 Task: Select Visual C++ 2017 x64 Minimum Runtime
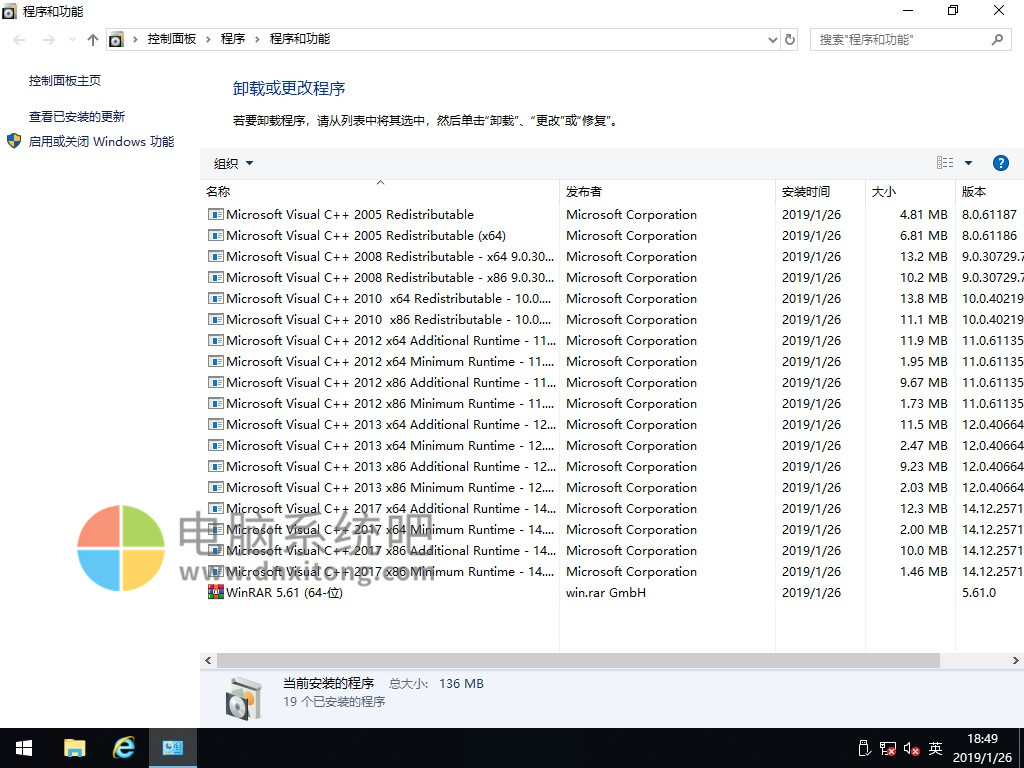(611, 529)
